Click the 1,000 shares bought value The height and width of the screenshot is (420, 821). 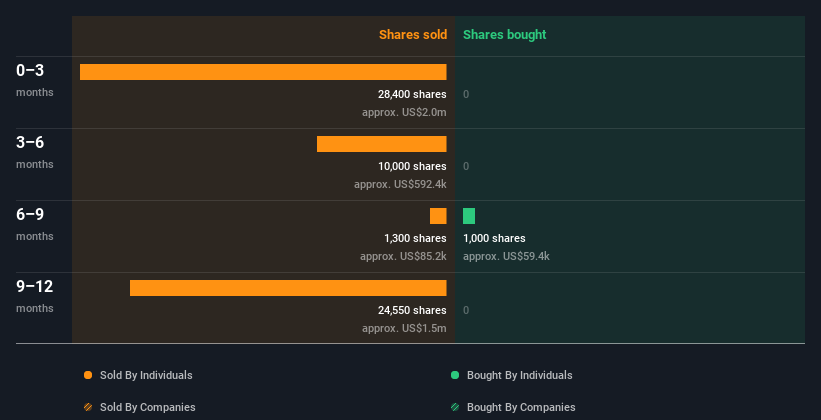[x=494, y=238]
